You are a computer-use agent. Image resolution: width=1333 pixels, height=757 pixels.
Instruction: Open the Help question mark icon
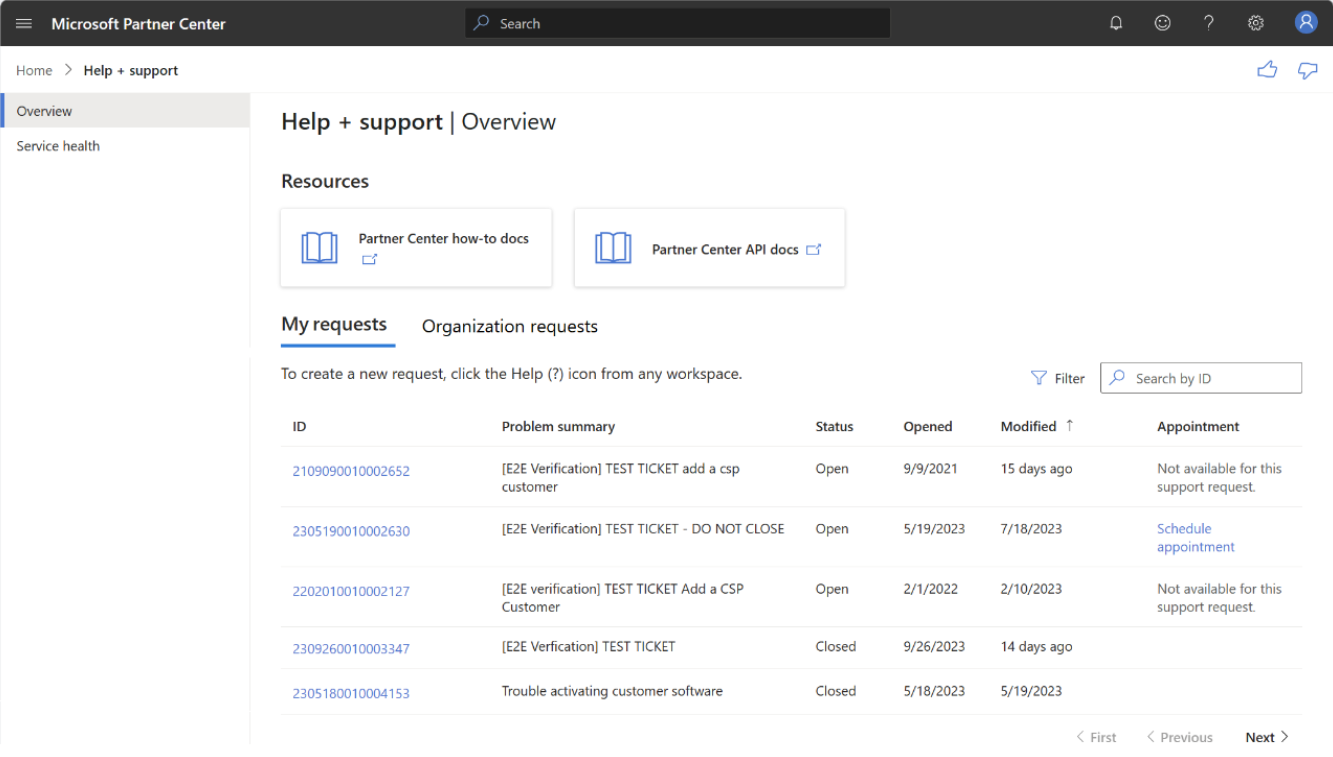[x=1209, y=23]
